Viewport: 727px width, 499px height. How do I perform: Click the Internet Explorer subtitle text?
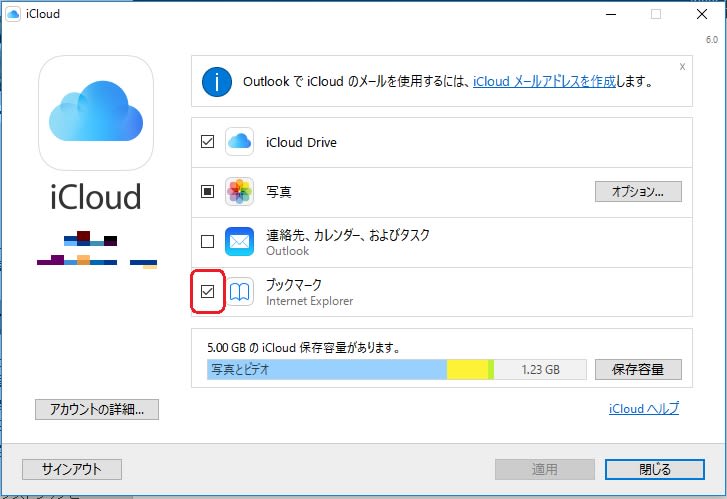click(309, 301)
